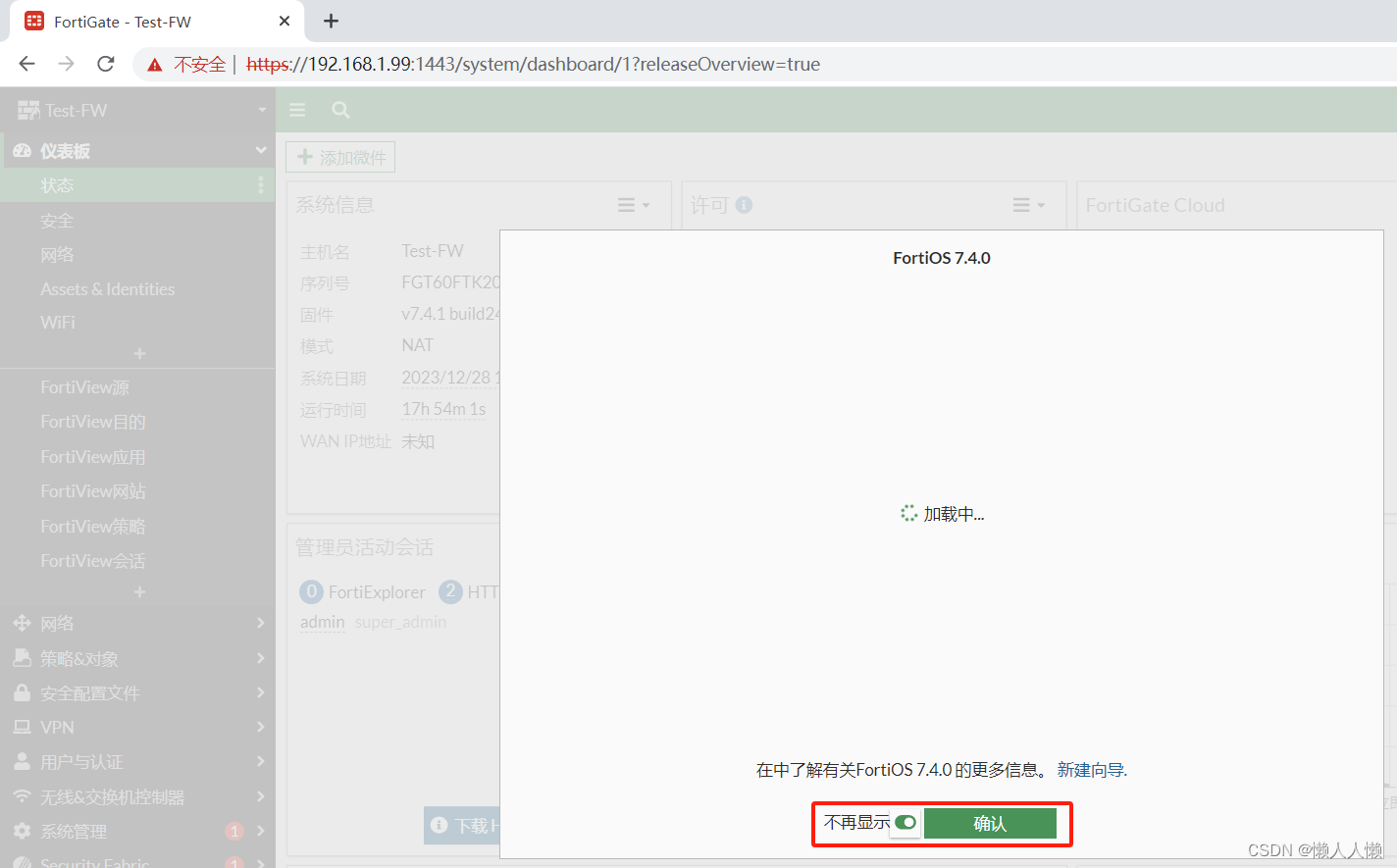This screenshot has width=1397, height=868.
Task: Click the green 确认 button
Action: (990, 824)
